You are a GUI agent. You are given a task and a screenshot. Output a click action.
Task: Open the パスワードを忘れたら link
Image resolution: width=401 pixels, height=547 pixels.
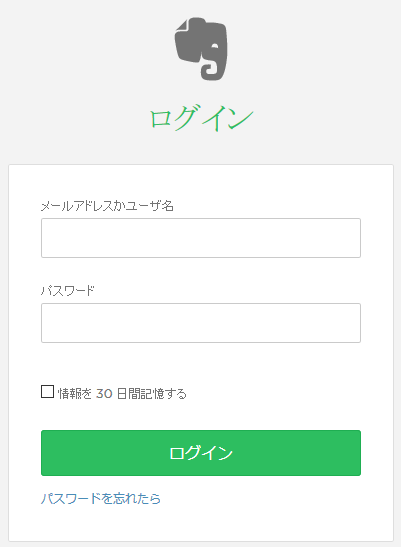pos(101,499)
